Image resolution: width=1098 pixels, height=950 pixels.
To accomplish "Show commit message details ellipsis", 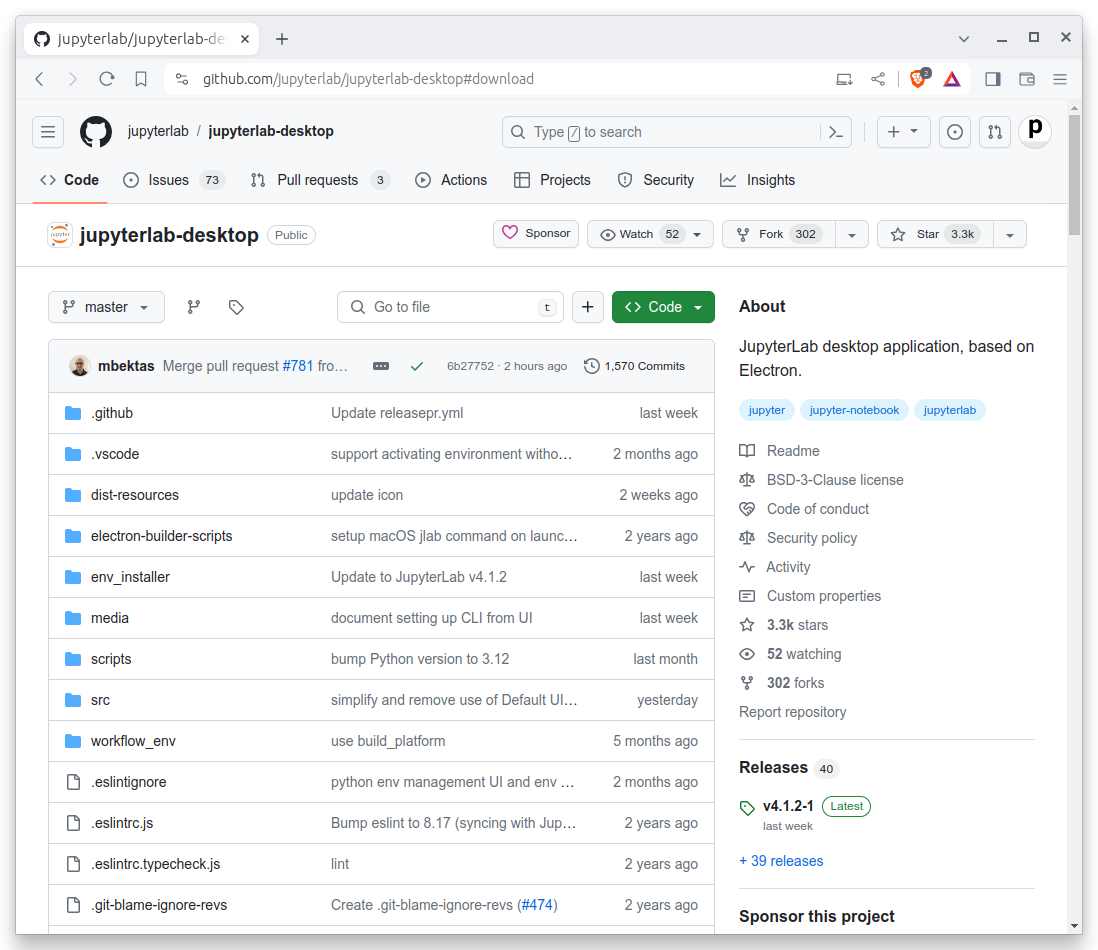I will tap(381, 366).
